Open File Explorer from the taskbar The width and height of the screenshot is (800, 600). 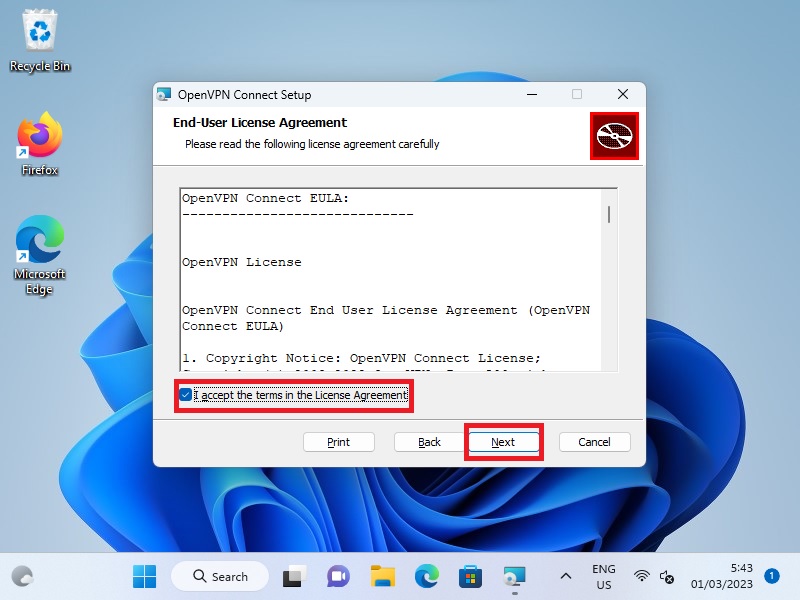383,576
